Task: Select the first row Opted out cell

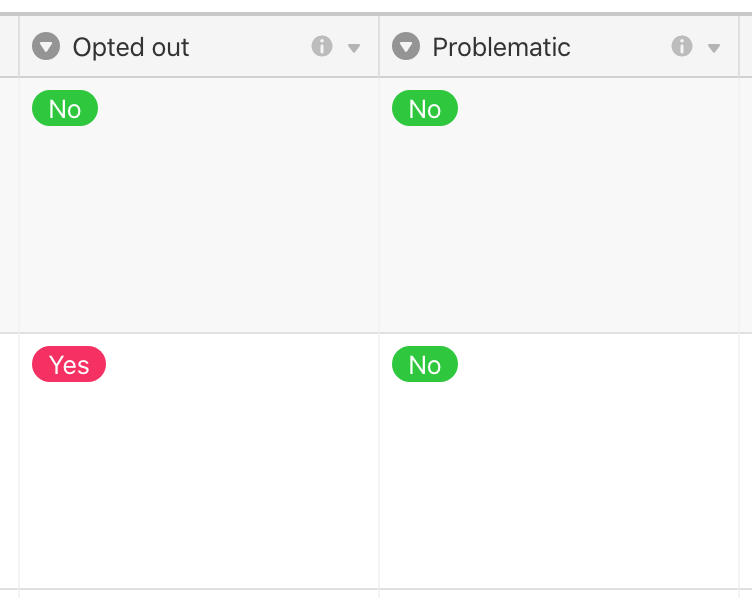Action: coord(199,205)
